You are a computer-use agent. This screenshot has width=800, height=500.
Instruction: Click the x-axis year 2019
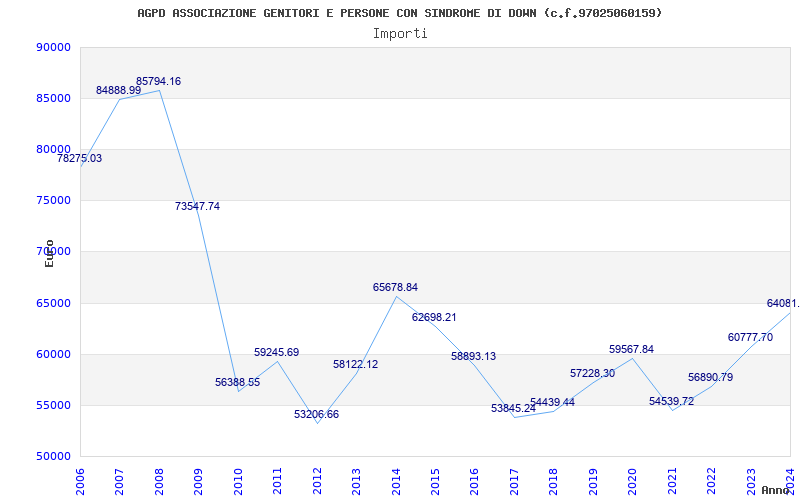(593, 480)
